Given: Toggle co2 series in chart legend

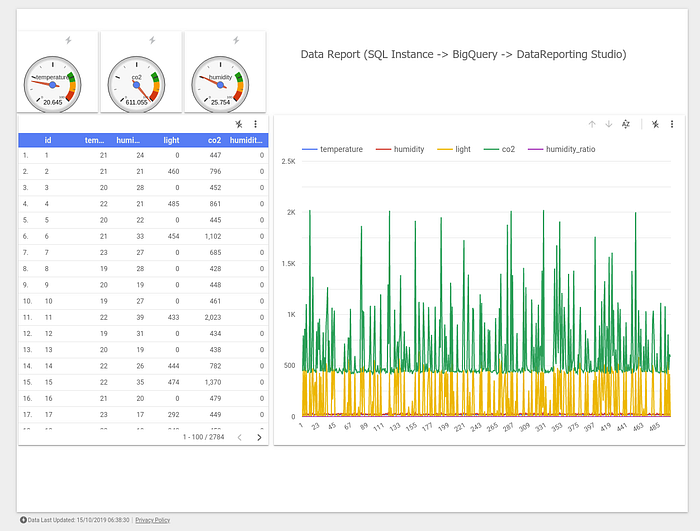Looking at the screenshot, I should [500, 149].
